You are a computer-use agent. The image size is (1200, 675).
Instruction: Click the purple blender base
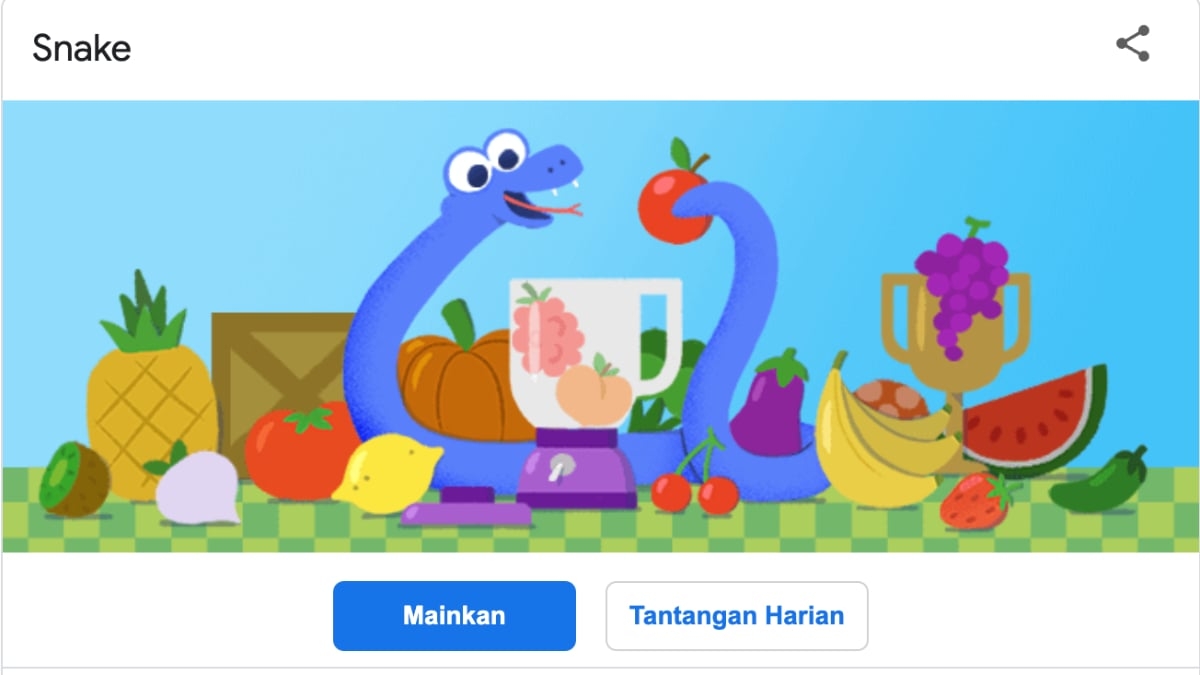click(x=576, y=468)
